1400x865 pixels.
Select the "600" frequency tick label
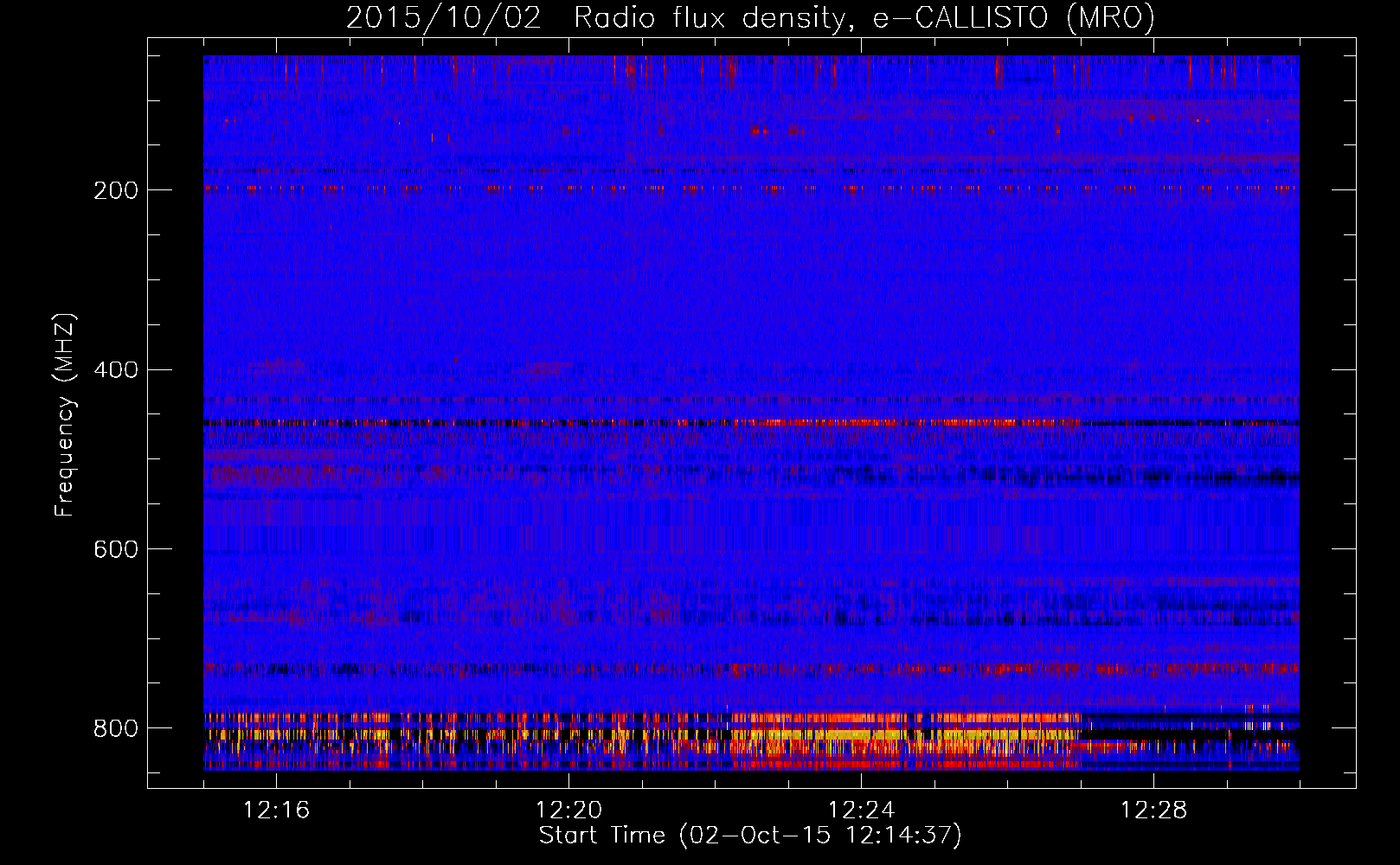pyautogui.click(x=115, y=550)
